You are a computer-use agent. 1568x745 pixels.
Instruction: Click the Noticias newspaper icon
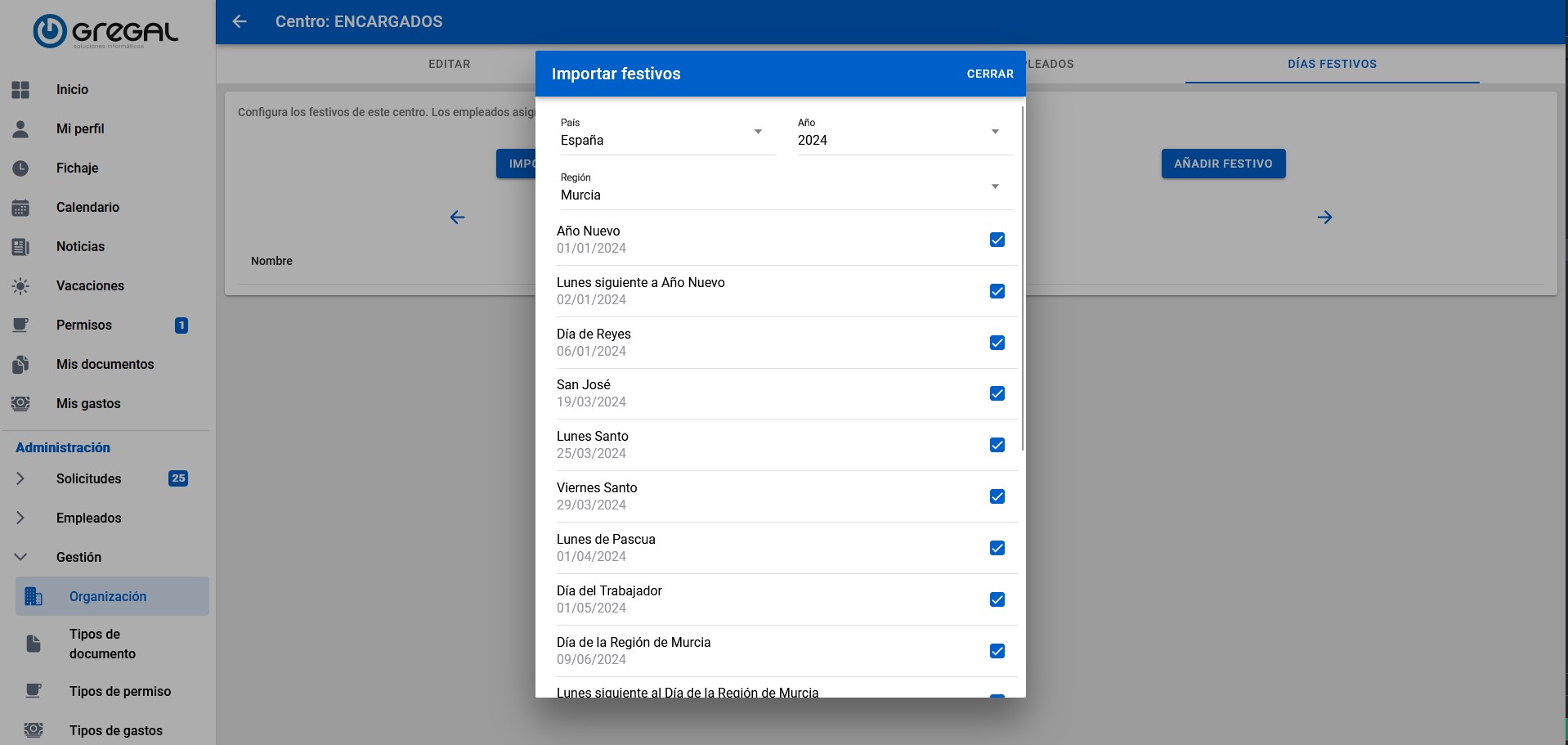[20, 247]
